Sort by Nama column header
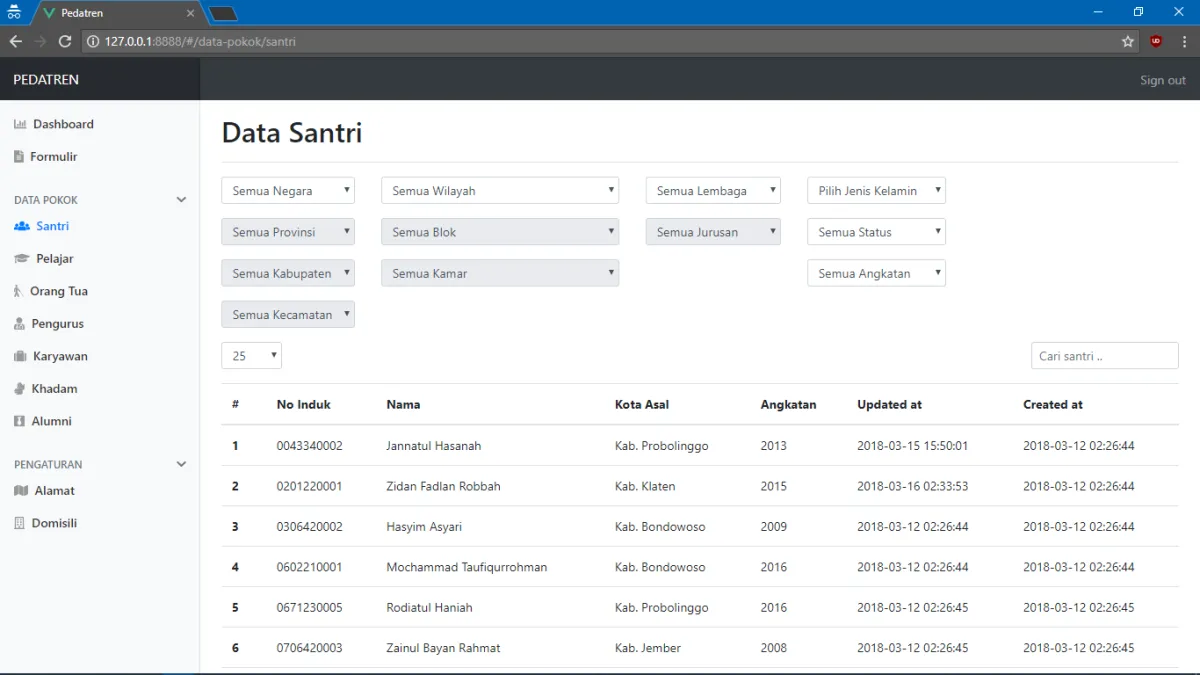The height and width of the screenshot is (675, 1200). 403,405
